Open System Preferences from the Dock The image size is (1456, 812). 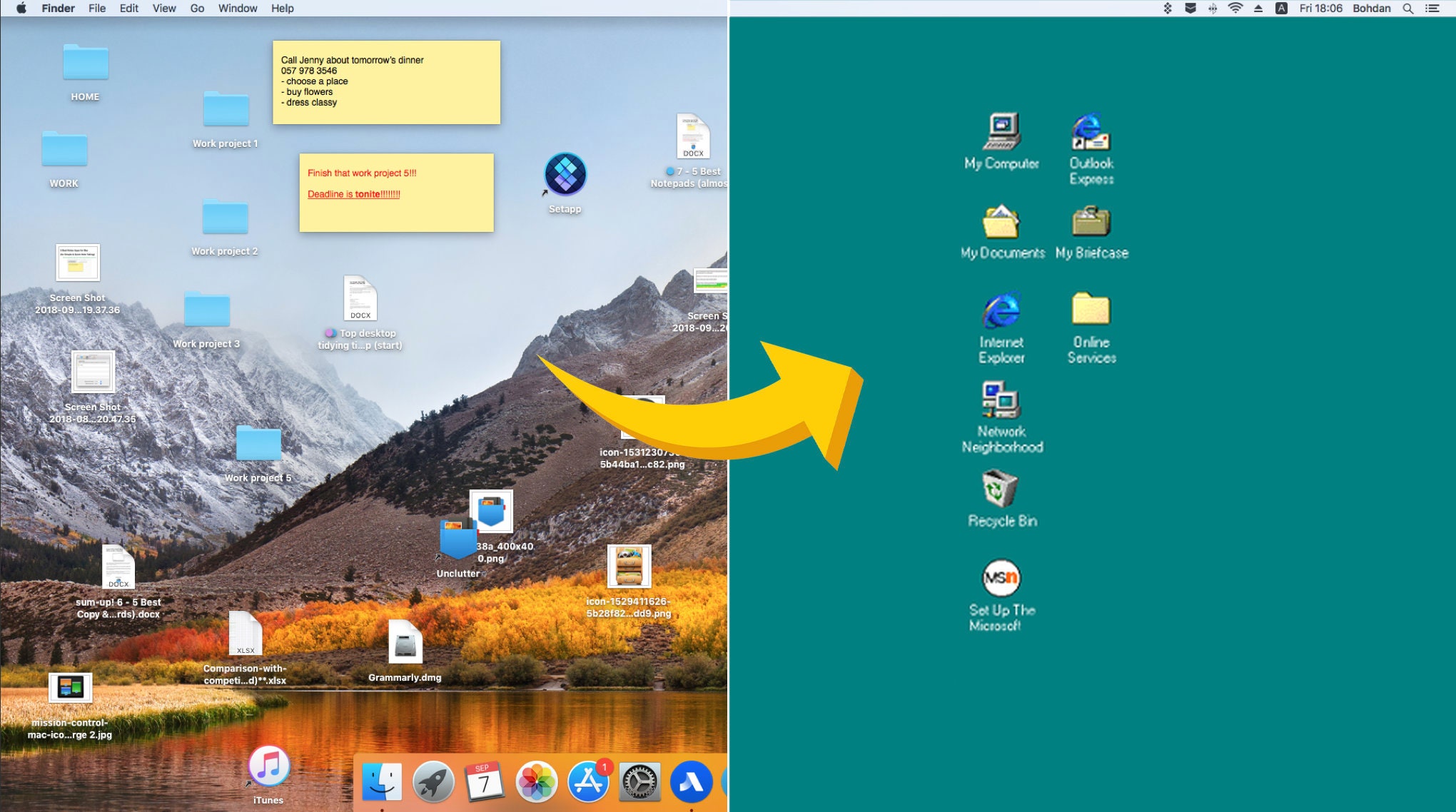pos(639,781)
